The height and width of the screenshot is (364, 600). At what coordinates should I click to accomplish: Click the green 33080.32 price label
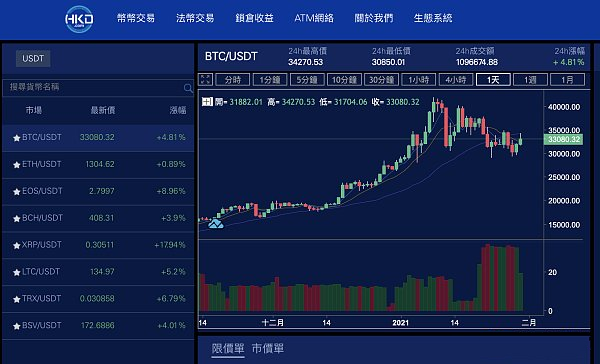point(563,139)
